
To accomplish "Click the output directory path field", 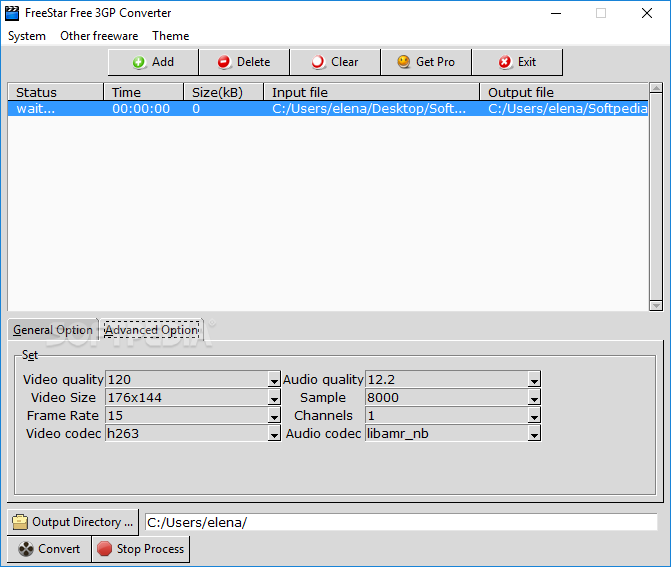I will (401, 522).
